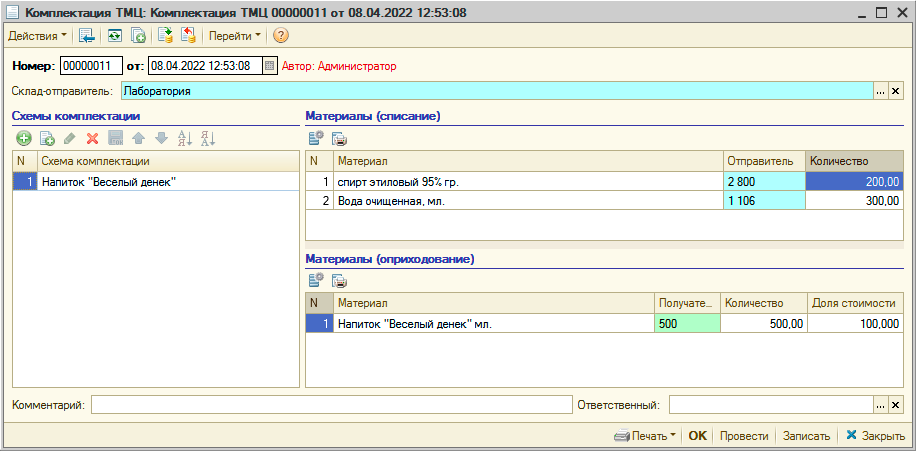
Task: Select the Вода очищенная, мл. material row
Action: point(528,201)
